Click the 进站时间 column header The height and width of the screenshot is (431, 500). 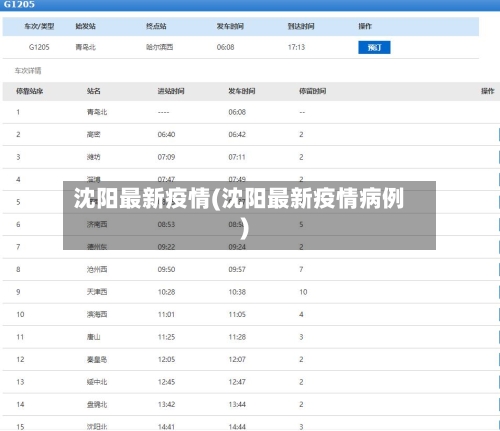[x=171, y=91]
